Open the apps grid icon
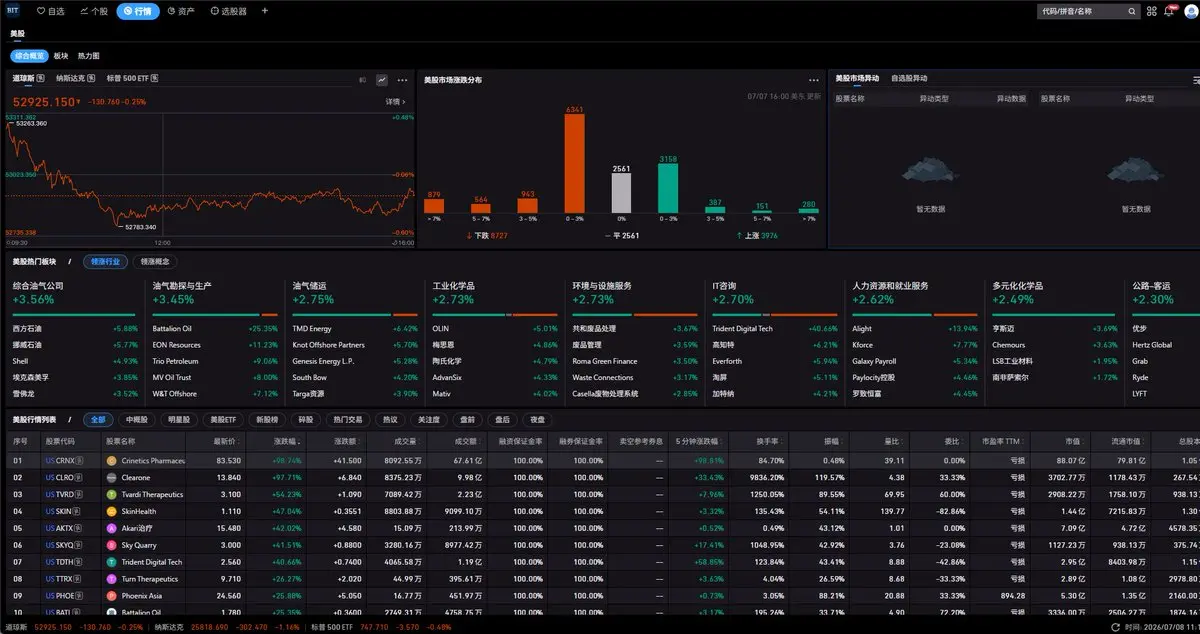 (x=1153, y=11)
